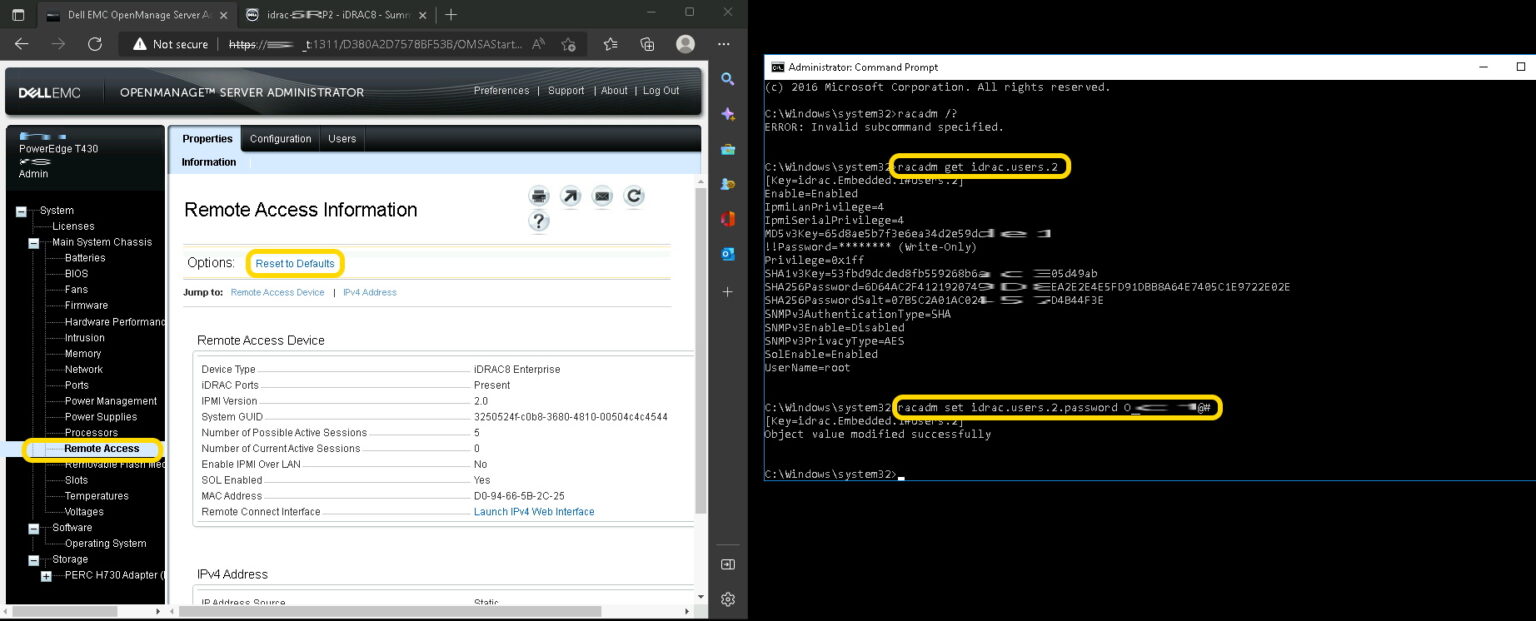This screenshot has height=621, width=1536.
Task: Expand the PERC H730 Adapter node
Action: pyautogui.click(x=46, y=576)
